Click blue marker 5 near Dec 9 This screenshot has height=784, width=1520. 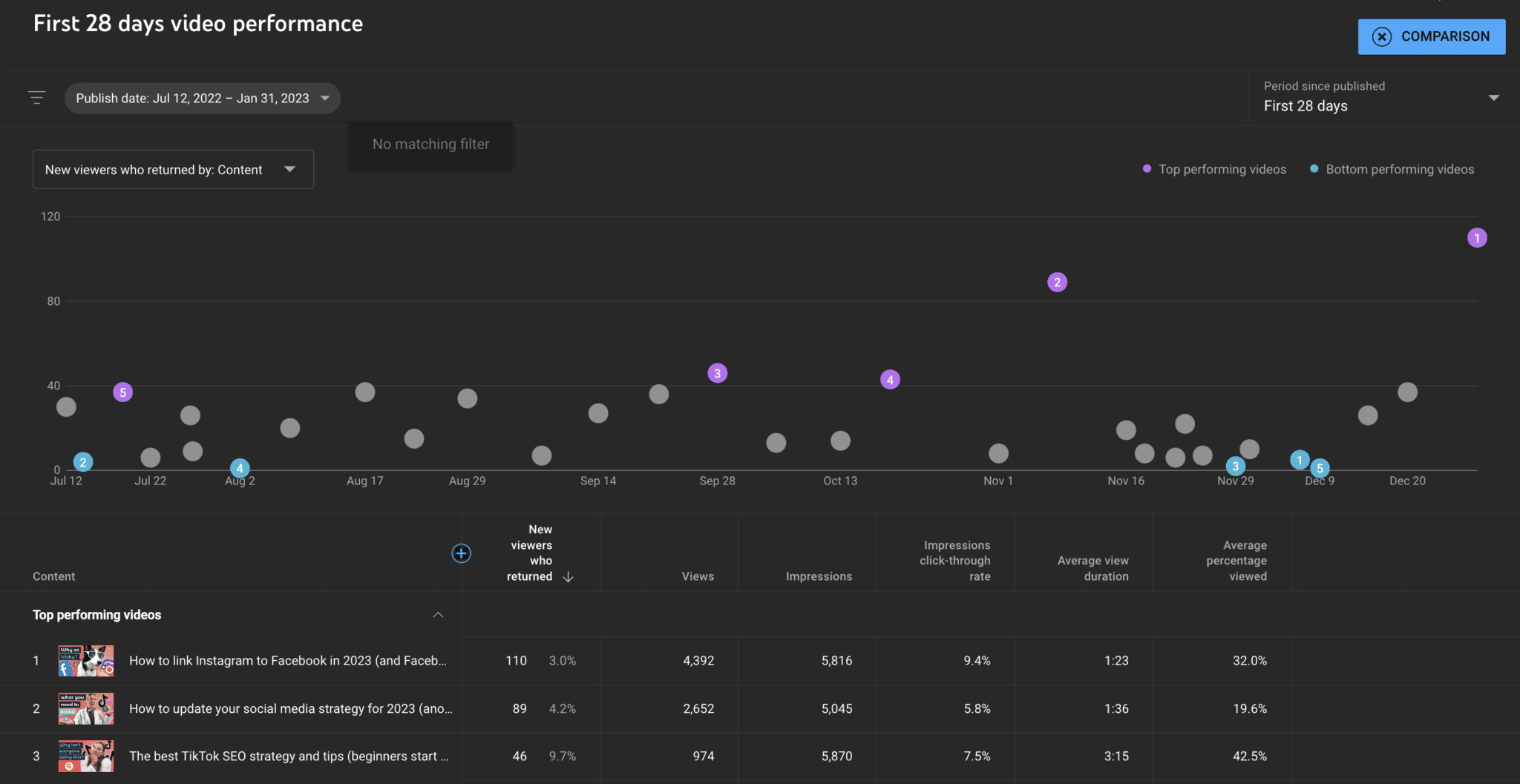(x=1320, y=468)
